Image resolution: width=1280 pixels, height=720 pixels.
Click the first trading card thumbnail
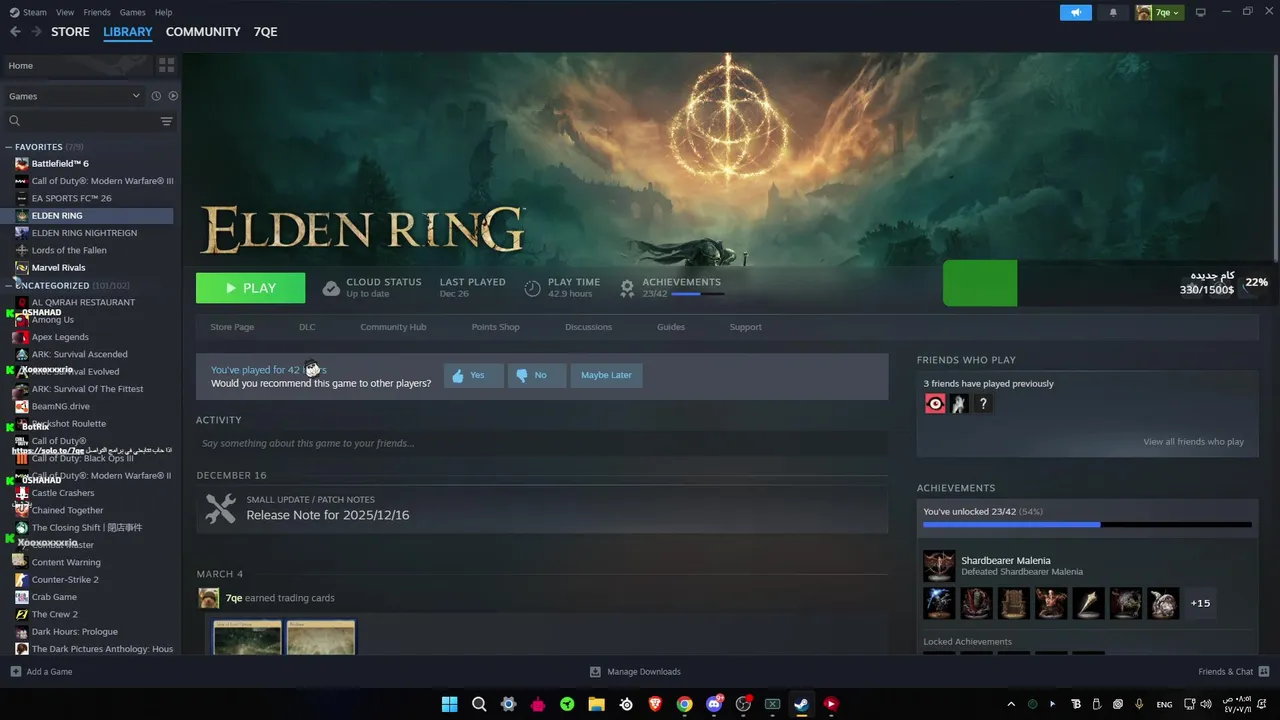247,638
